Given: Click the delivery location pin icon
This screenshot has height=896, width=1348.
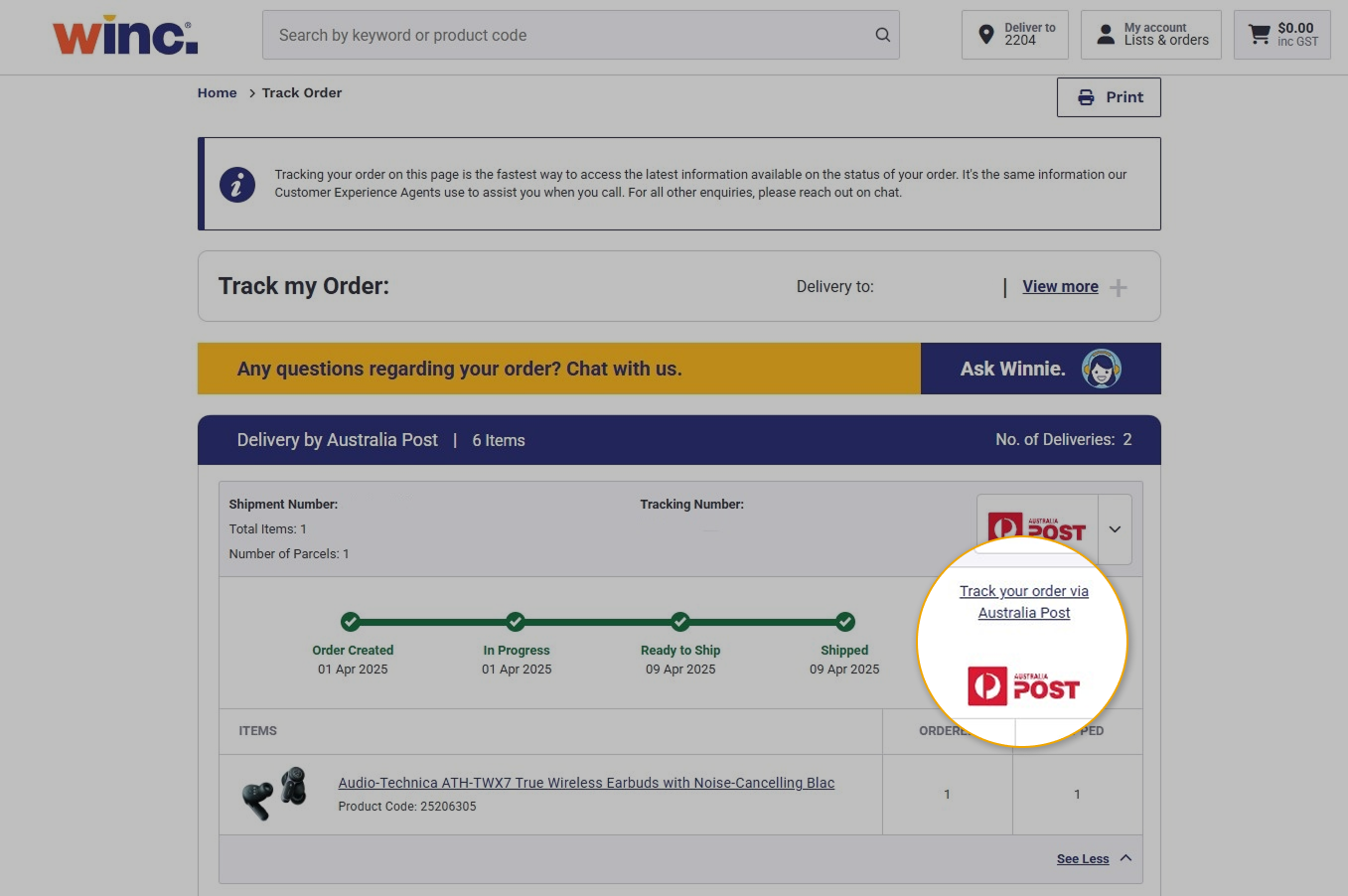Looking at the screenshot, I should [985, 35].
